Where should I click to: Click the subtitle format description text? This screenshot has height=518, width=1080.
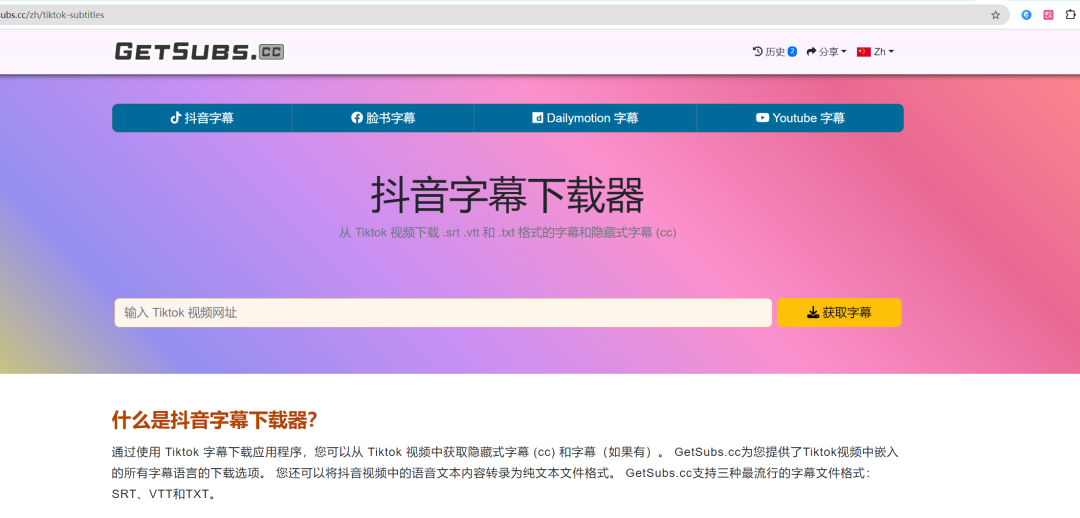pyautogui.click(x=507, y=233)
